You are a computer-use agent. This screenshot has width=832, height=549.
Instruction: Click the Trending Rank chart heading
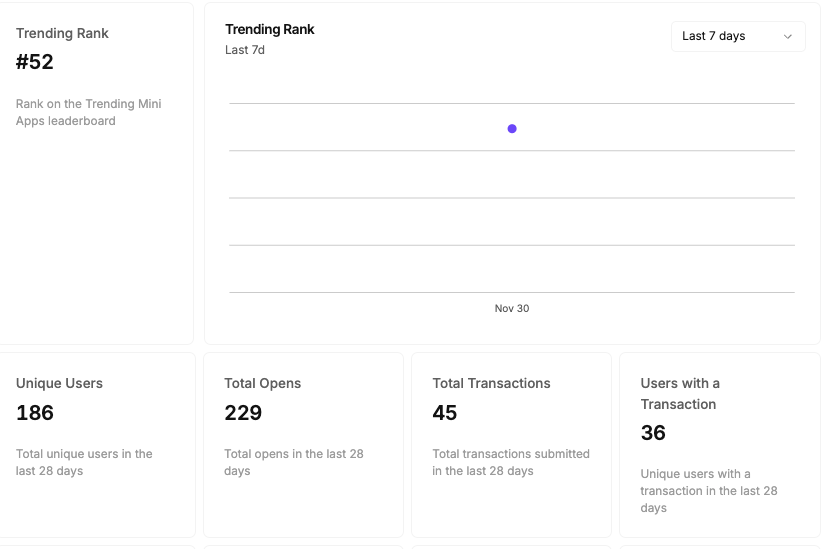[x=270, y=29]
